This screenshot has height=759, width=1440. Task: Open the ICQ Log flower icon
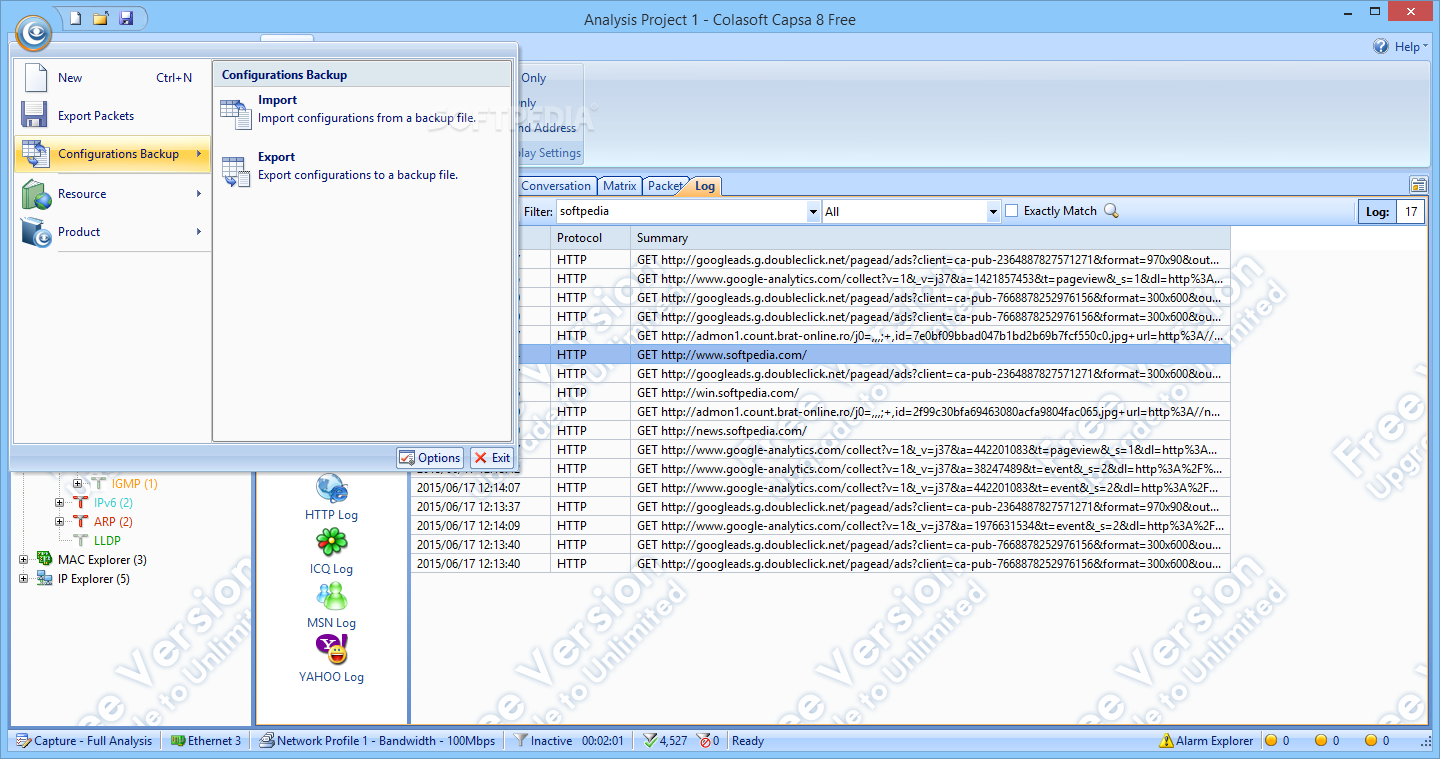[332, 543]
